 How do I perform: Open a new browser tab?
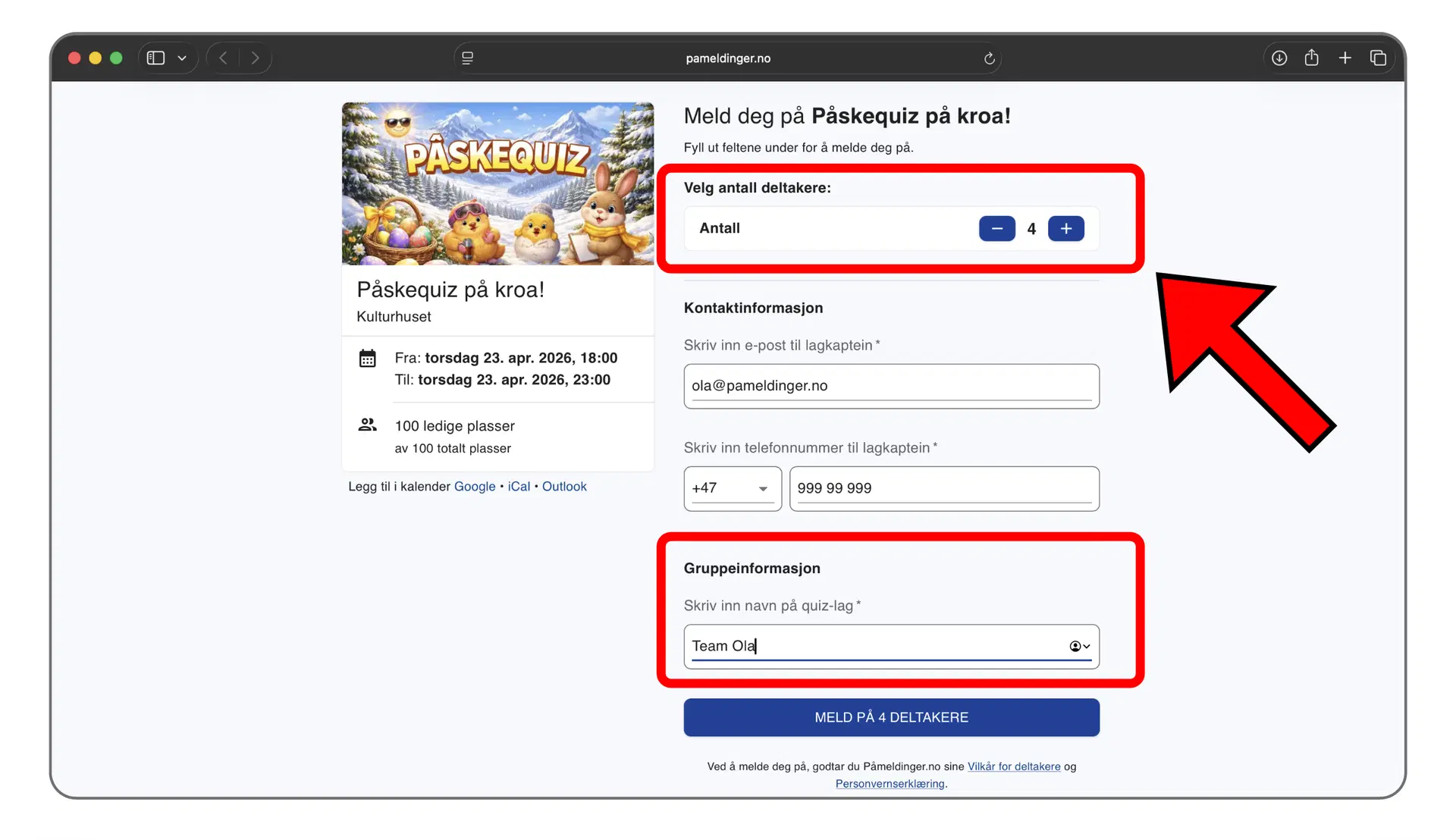(1345, 58)
